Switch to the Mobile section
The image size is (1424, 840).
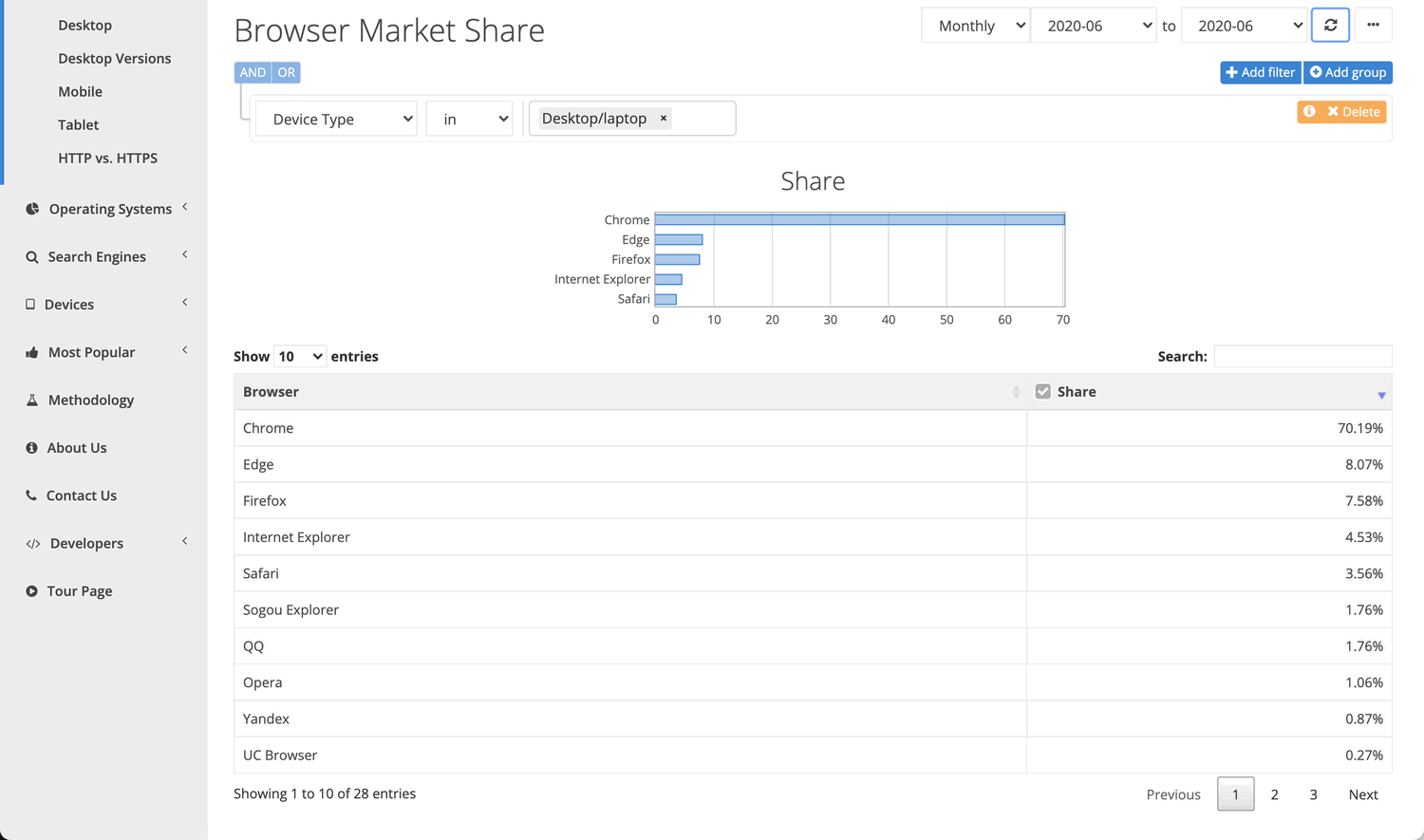click(80, 91)
